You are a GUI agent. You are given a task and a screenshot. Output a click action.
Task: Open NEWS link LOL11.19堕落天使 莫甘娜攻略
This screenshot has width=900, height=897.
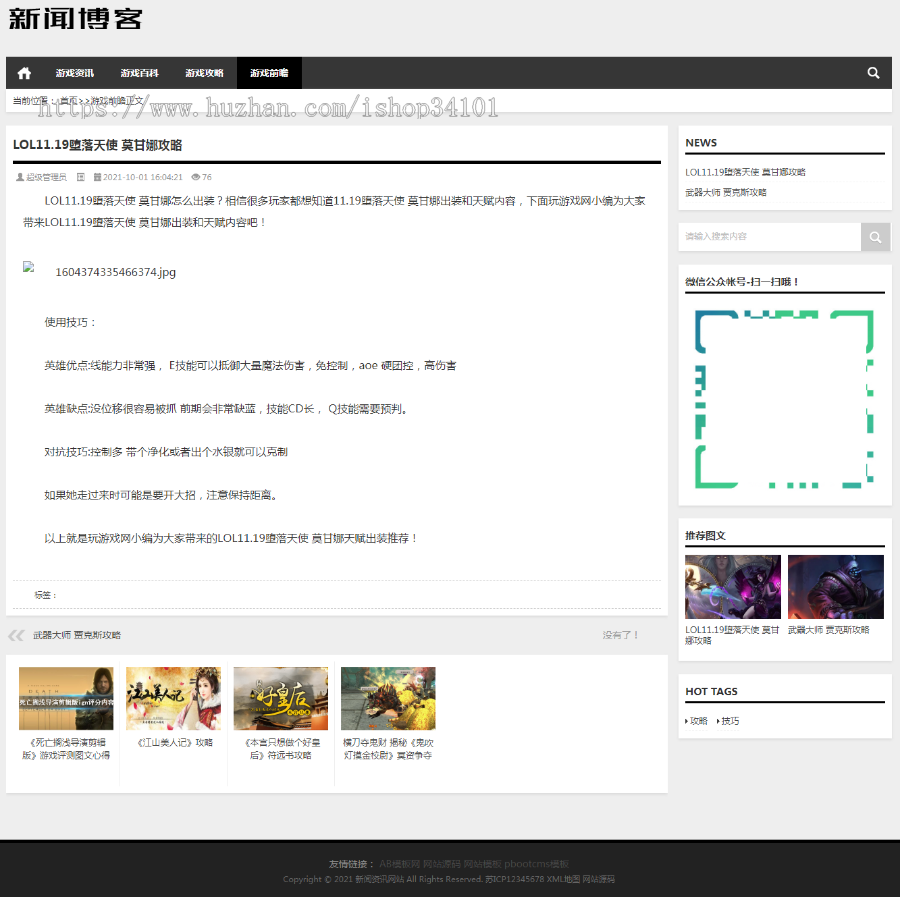point(745,172)
